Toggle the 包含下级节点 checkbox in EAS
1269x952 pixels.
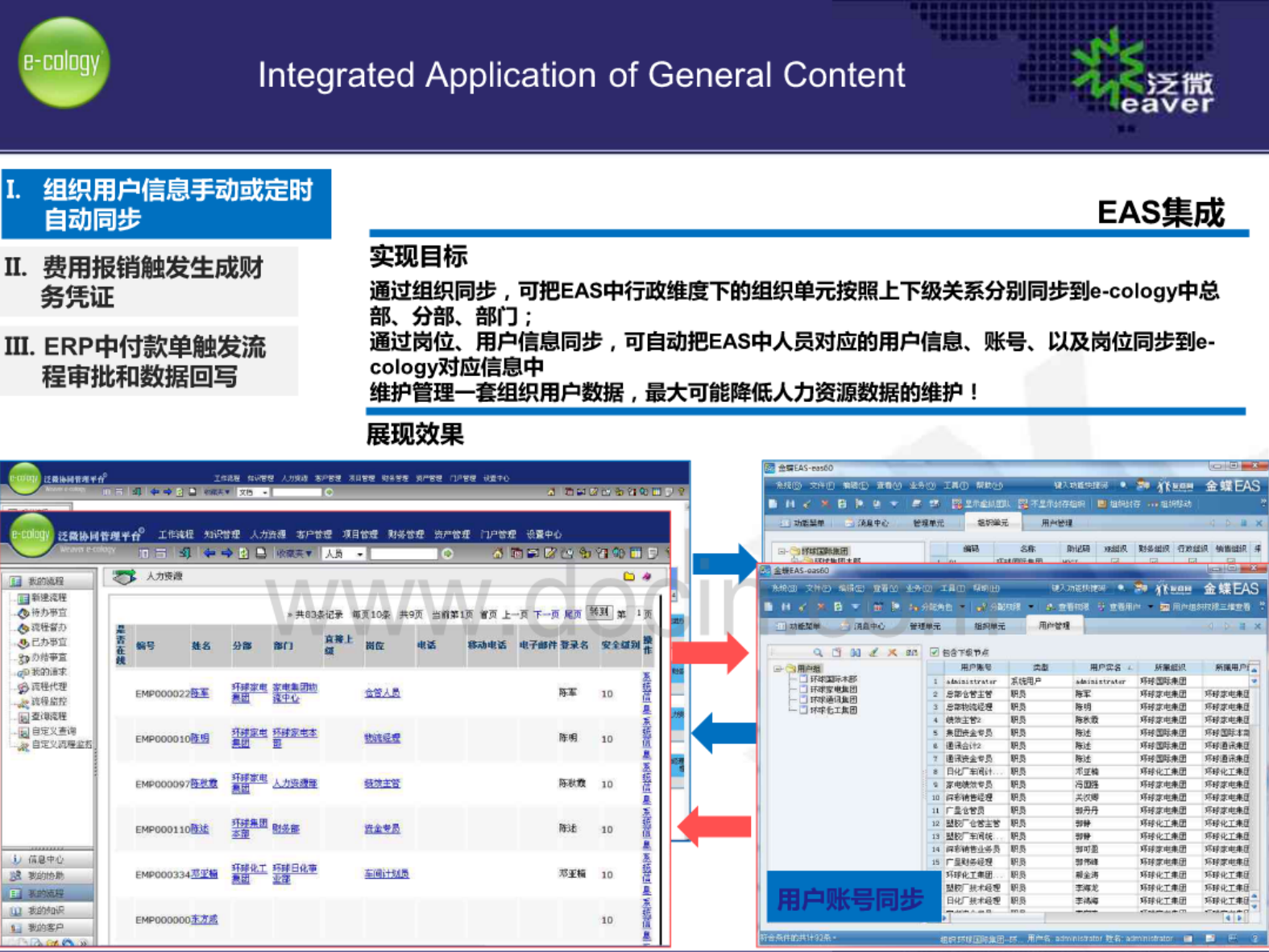pos(935,652)
